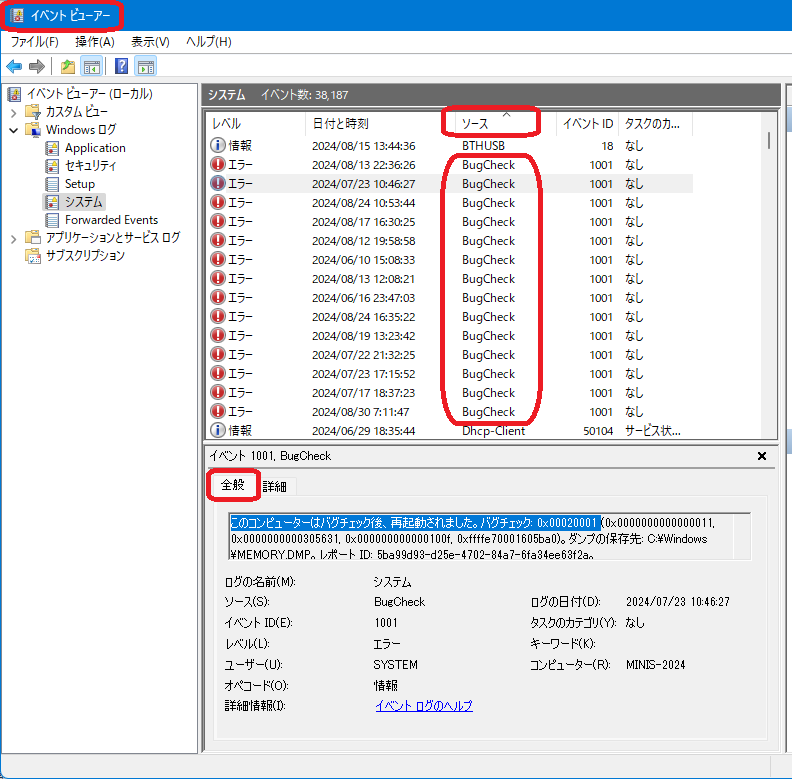Screen dimensions: 792x779
Task: Open the ヘルプ(H) menu
Action: click(209, 42)
